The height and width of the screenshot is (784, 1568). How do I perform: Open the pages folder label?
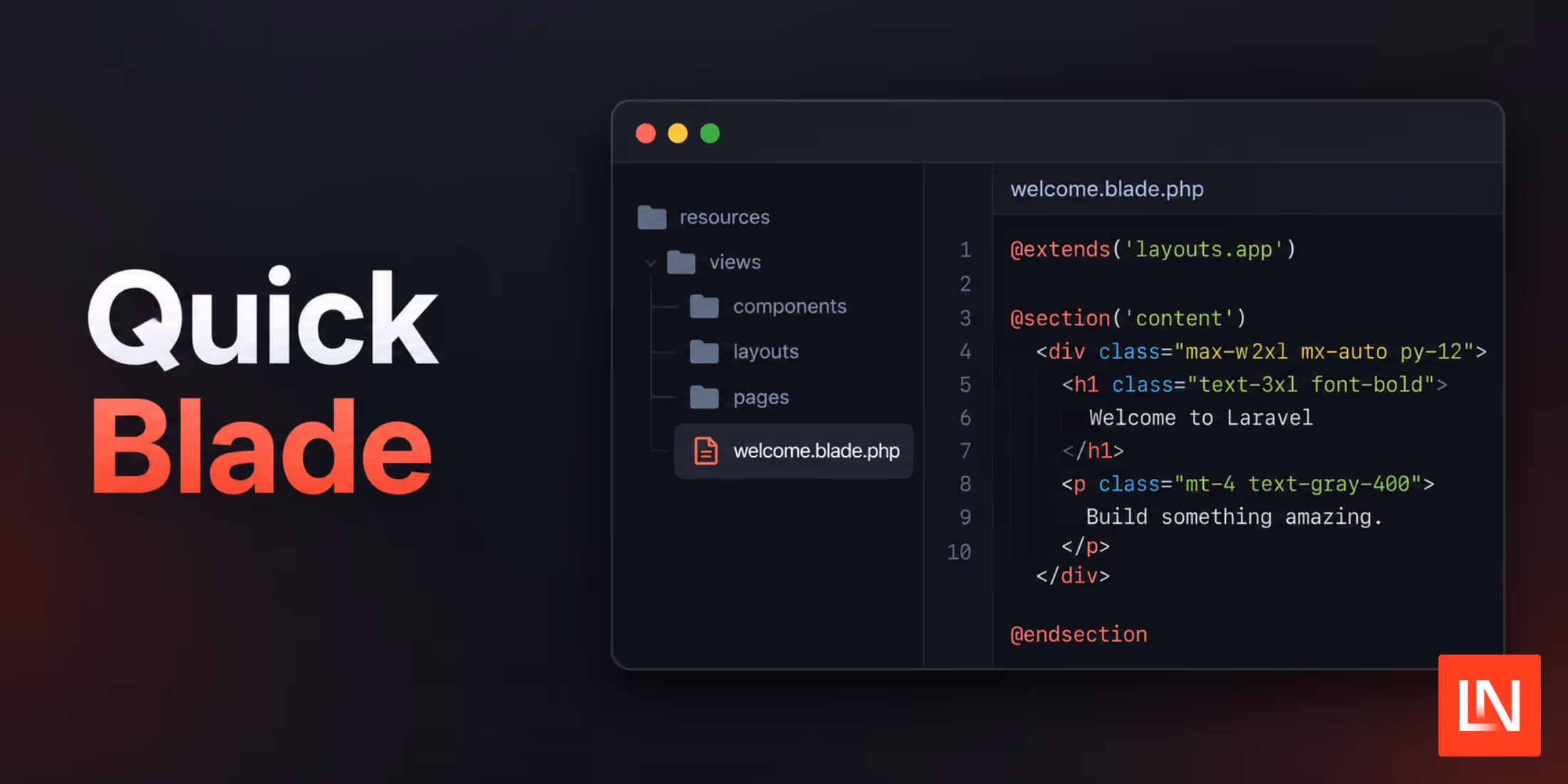(x=761, y=397)
